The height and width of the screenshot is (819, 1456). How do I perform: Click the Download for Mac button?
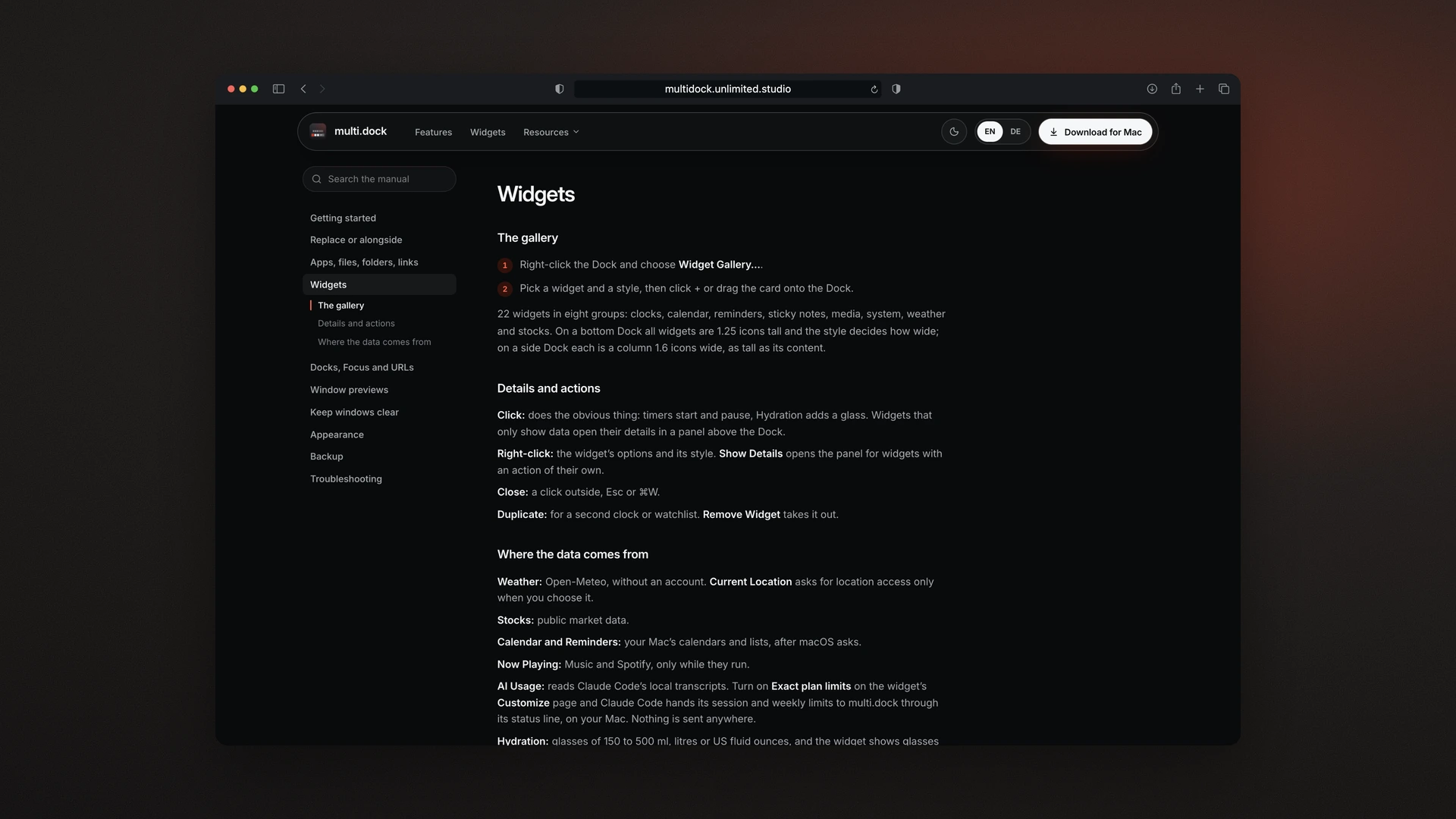(1095, 131)
